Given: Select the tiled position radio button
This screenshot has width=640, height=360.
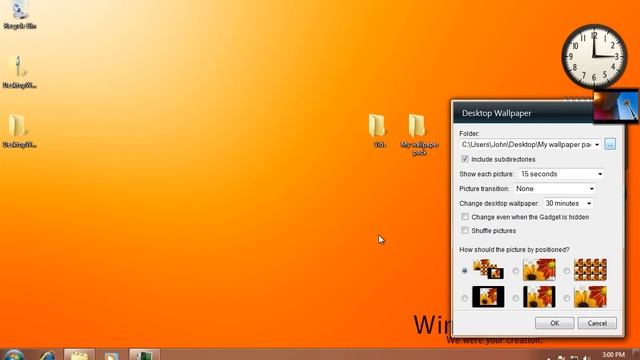Looking at the screenshot, I should 567,271.
